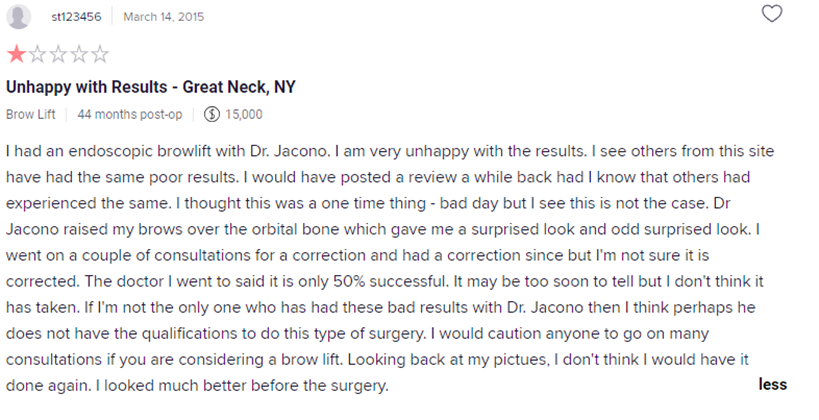Click the 15,000 cost amount

pos(244,114)
